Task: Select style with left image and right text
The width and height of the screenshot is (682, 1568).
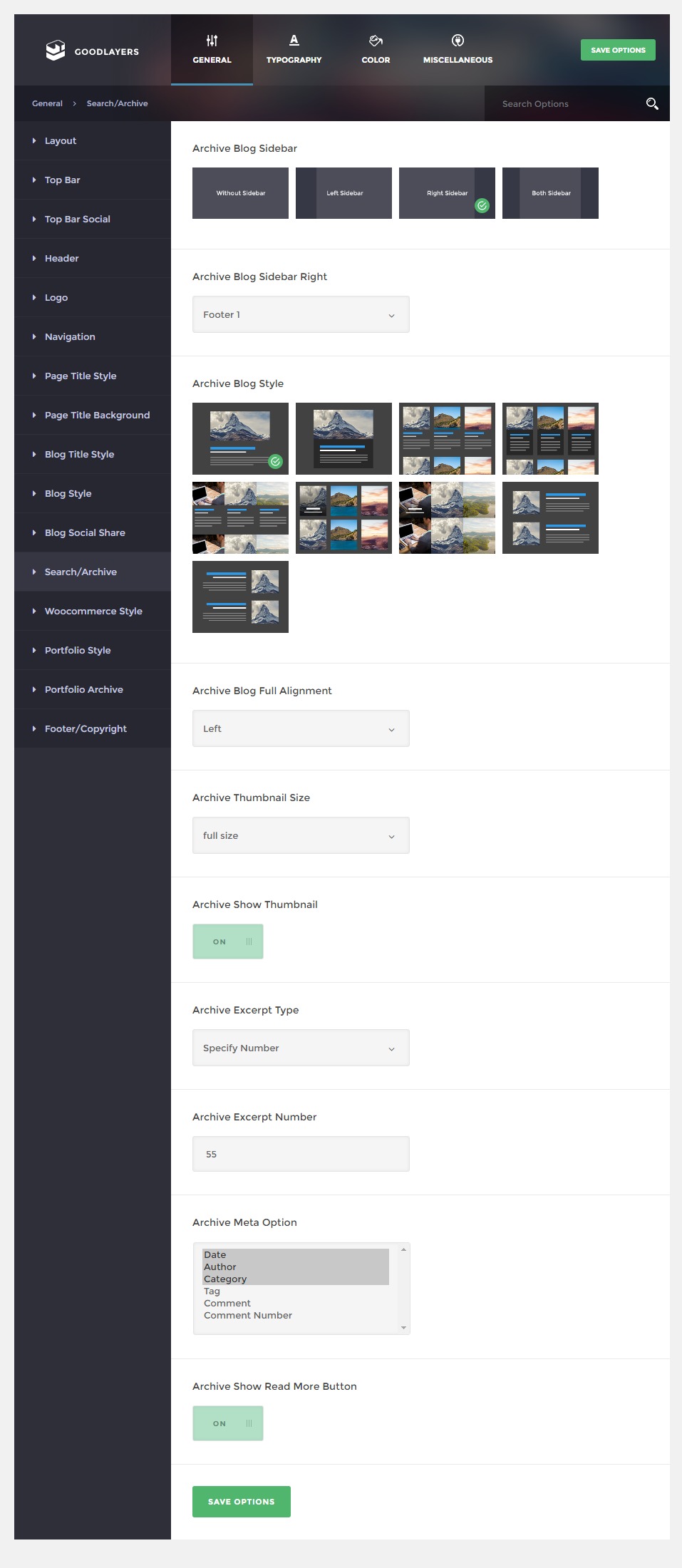Action: (550, 517)
